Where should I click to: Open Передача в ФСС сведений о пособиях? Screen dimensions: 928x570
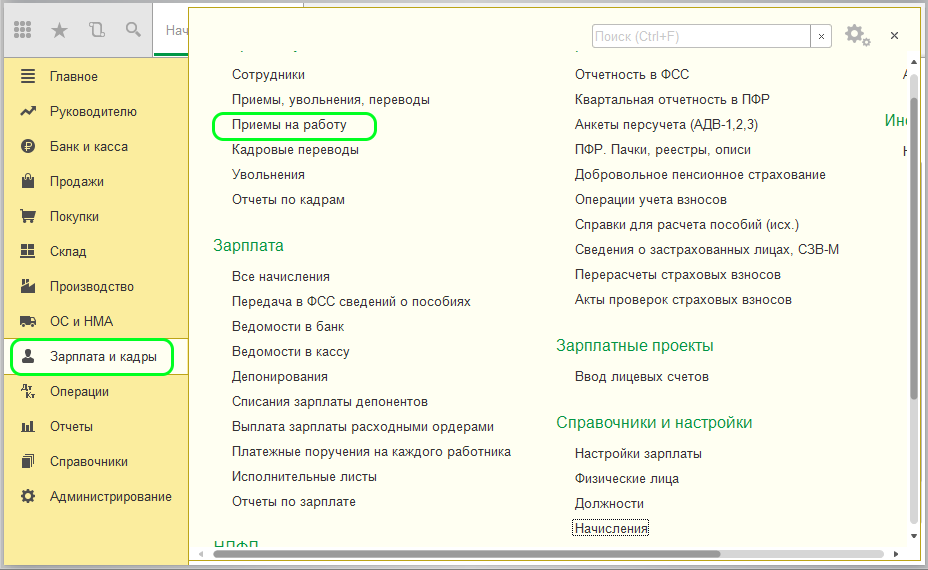tap(351, 301)
